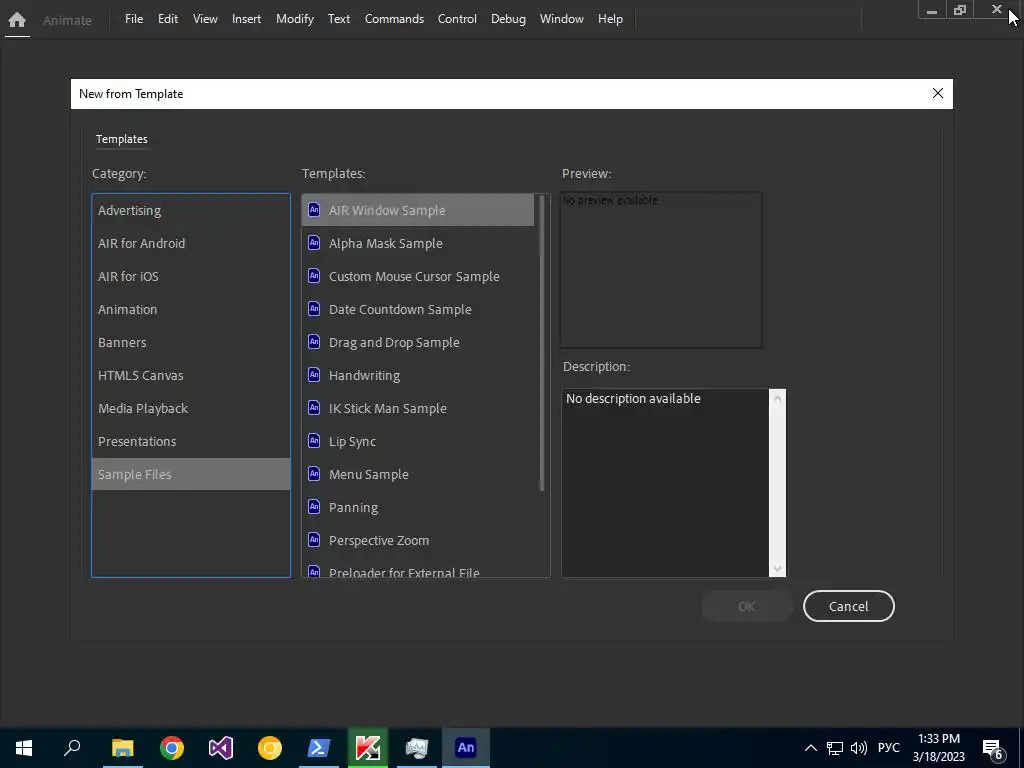Click the Panning template file icon
The width and height of the screenshot is (1024, 768).
(314, 507)
